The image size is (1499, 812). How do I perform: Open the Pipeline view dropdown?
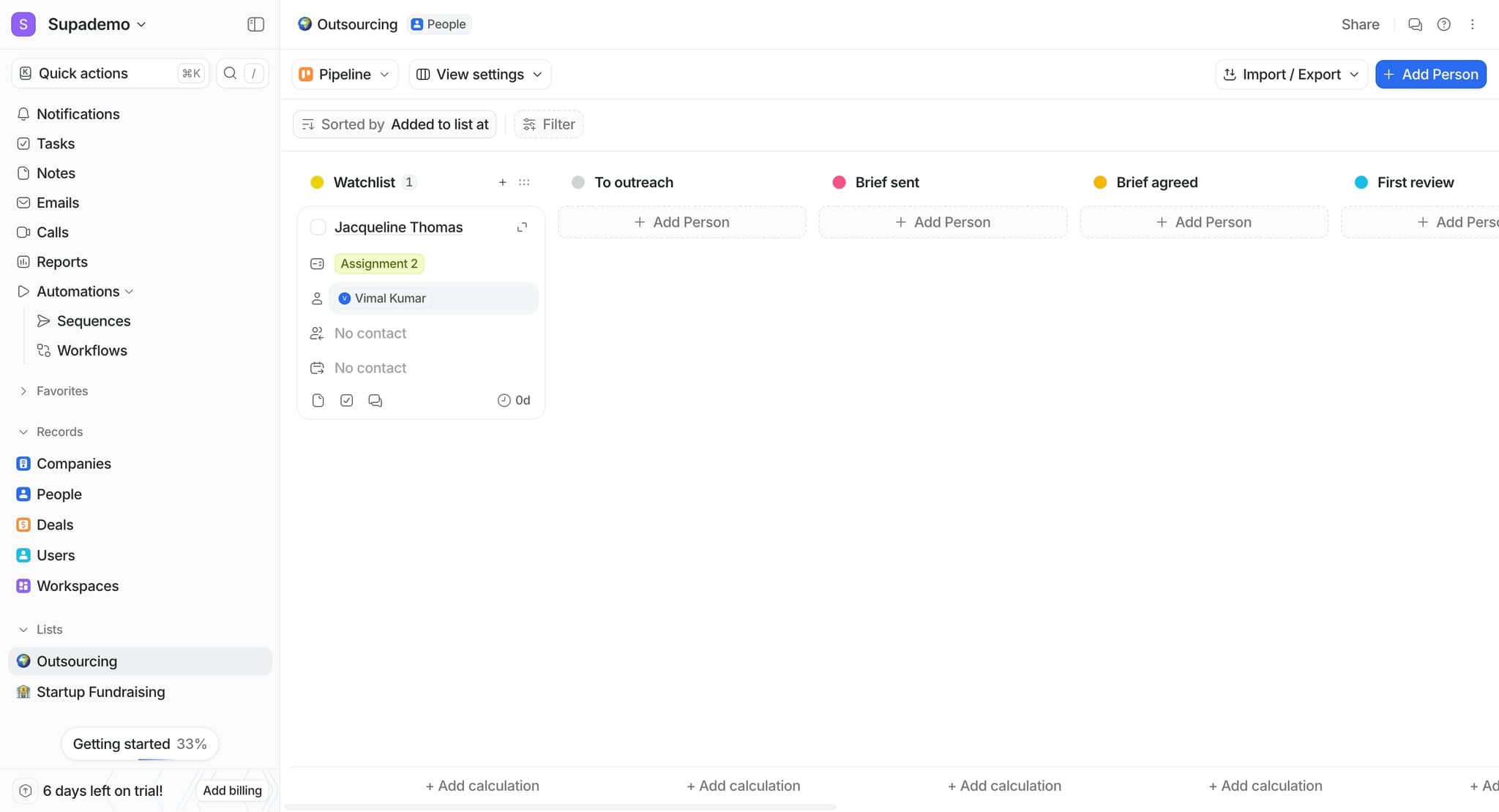pyautogui.click(x=345, y=74)
